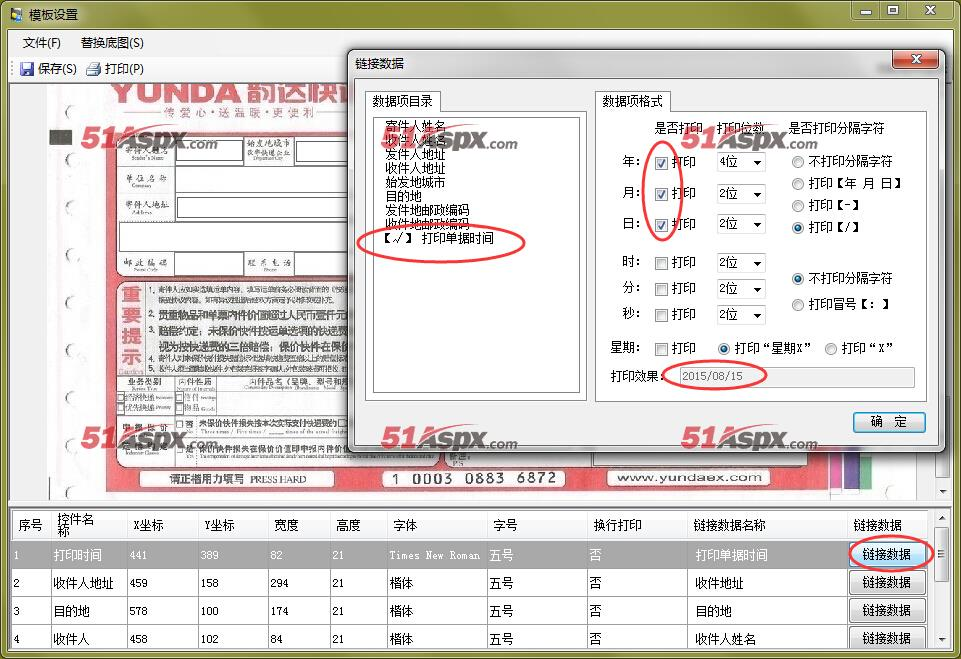
Task: Select the 数据项格式 tab
Action: coord(632,101)
